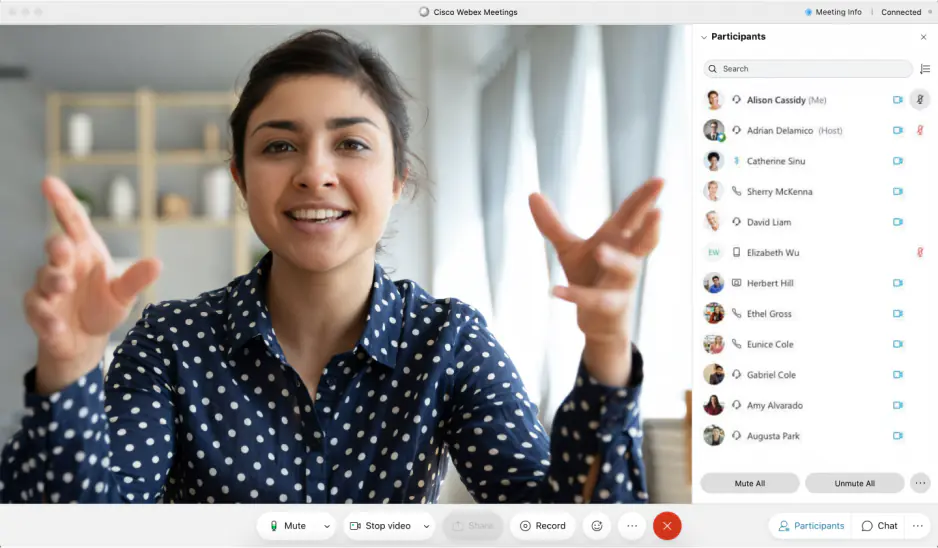This screenshot has width=938, height=548.
Task: Toggle Alison Cassidy's microphone in list
Action: (920, 100)
